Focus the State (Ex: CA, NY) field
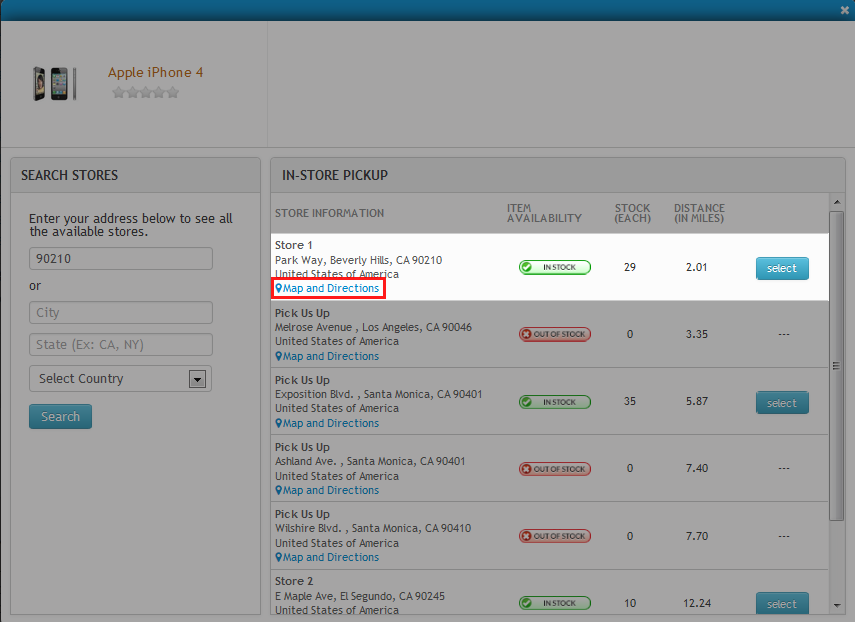Screen dimensions: 855x622 pos(121,345)
